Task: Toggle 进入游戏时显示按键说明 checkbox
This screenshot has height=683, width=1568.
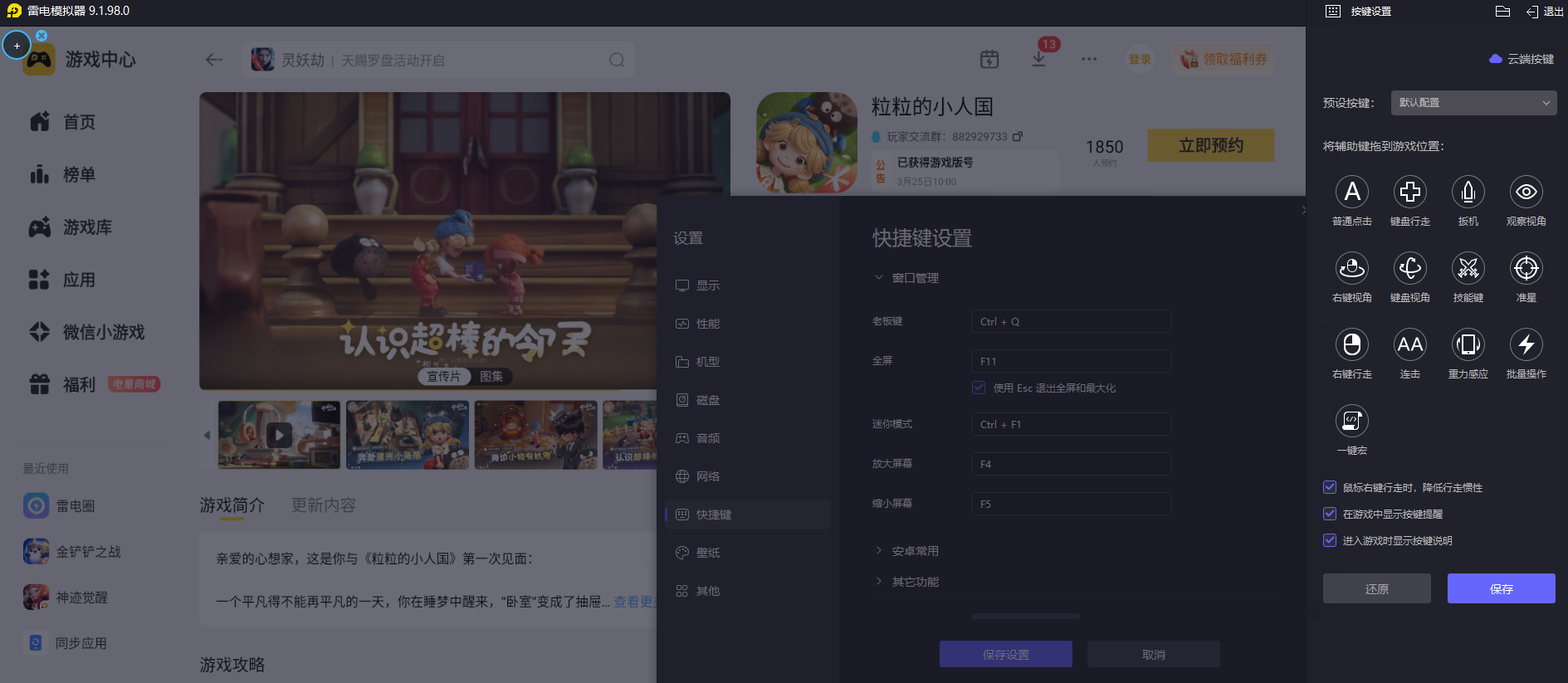Action: 1330,540
